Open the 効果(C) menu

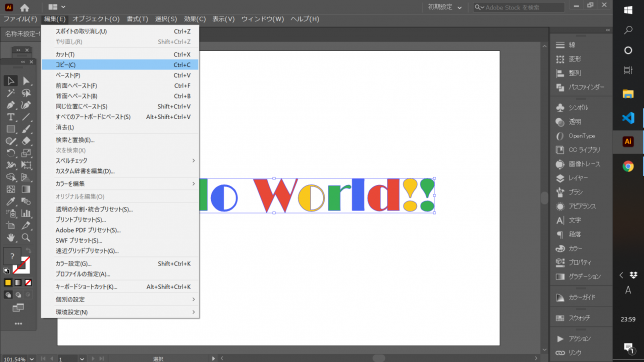tap(195, 19)
